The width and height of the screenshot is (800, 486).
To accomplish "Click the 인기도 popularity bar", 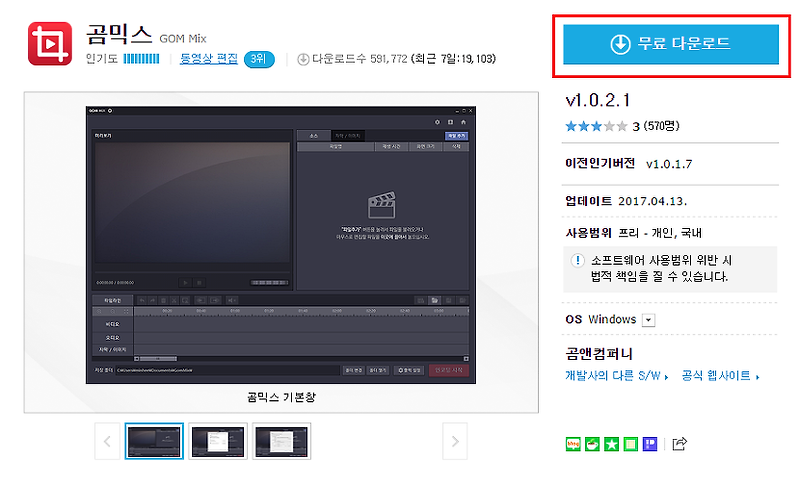I will tap(141, 59).
